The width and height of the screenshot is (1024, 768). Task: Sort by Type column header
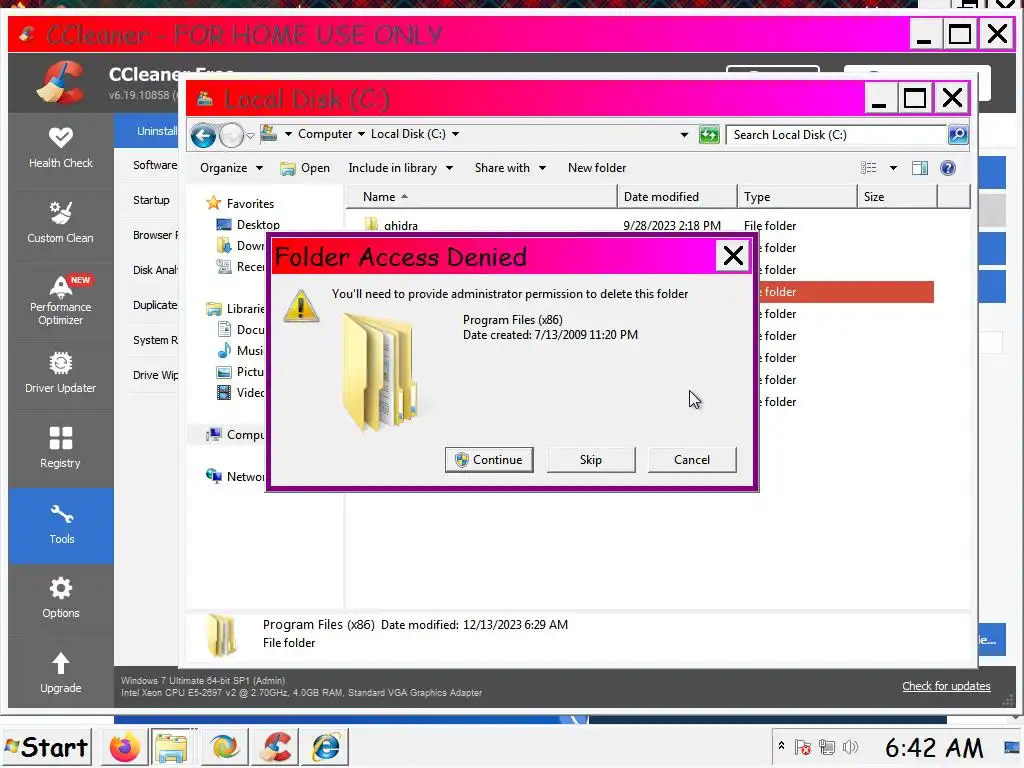(x=797, y=197)
